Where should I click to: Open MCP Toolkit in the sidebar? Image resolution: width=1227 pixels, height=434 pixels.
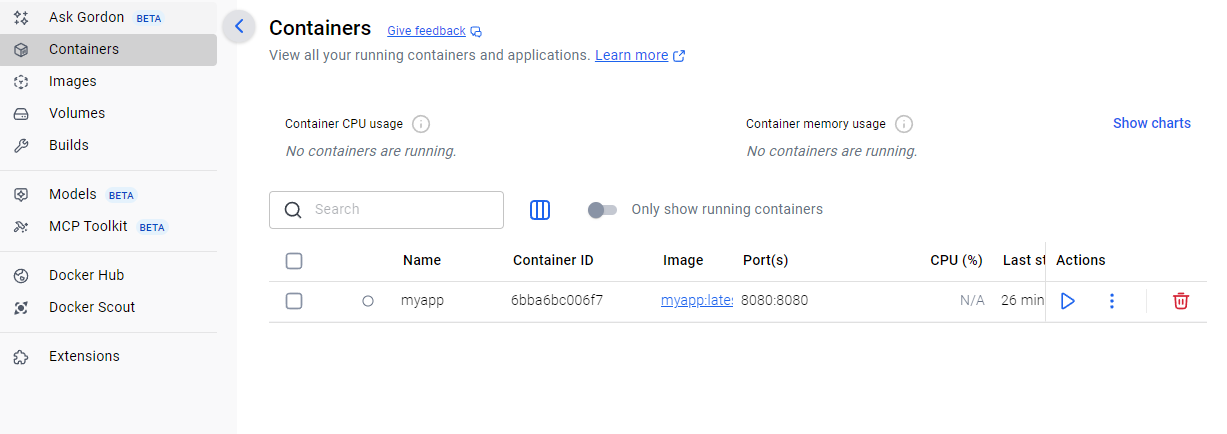(109, 226)
